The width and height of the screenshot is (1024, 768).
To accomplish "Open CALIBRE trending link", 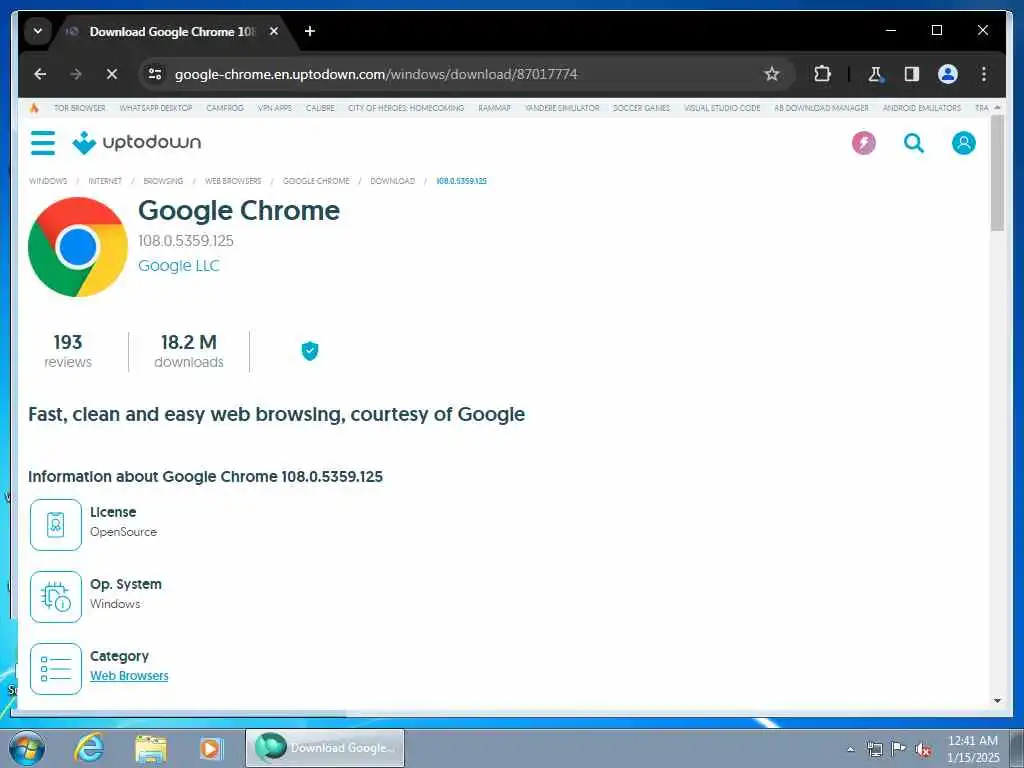I will (320, 108).
